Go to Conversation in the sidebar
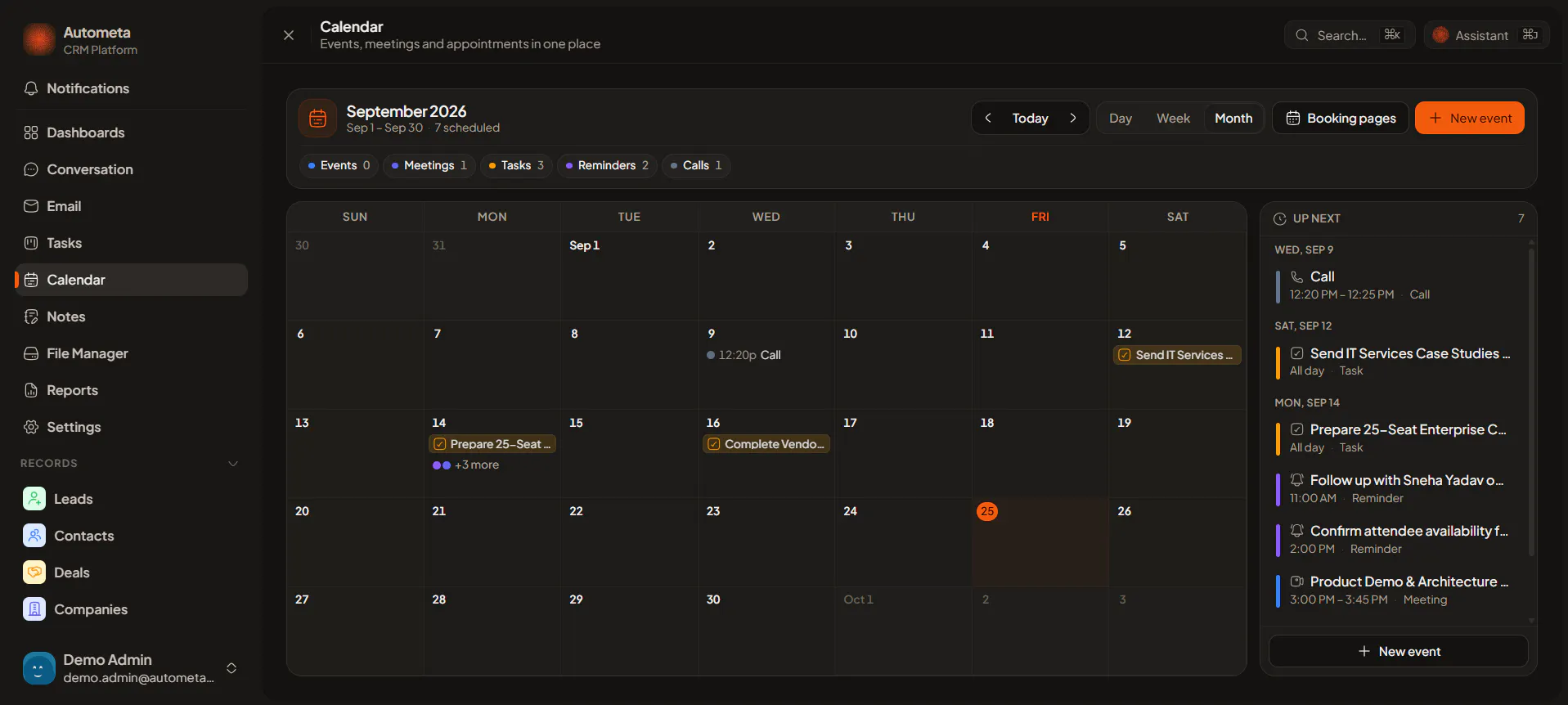Image resolution: width=1568 pixels, height=705 pixels. [131, 169]
